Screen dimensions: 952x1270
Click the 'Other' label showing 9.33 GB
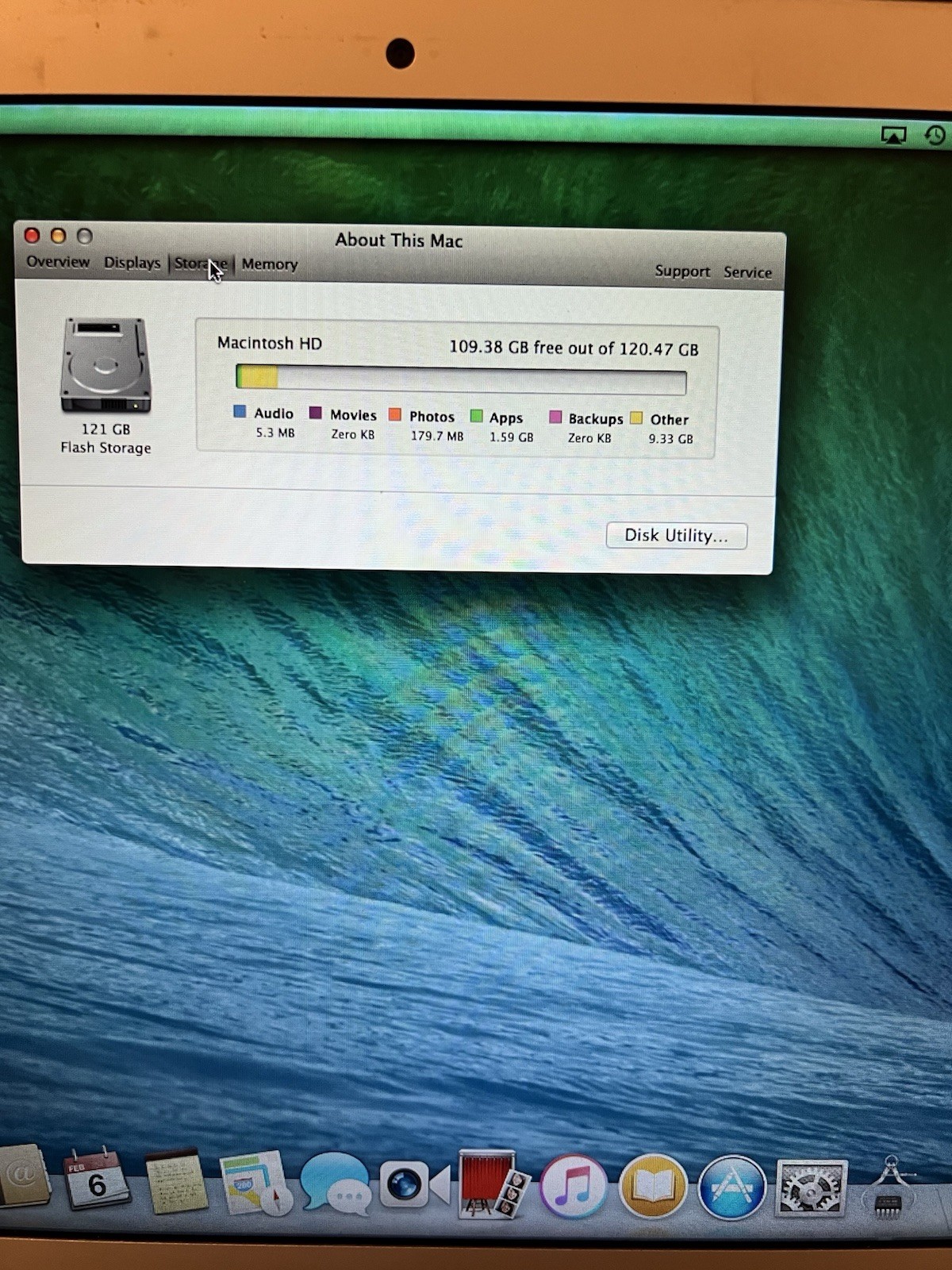point(670,420)
